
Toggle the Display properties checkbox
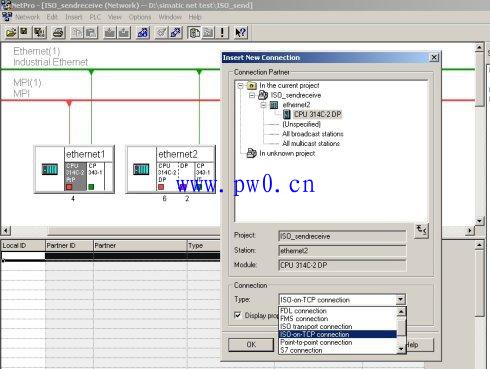click(x=238, y=315)
